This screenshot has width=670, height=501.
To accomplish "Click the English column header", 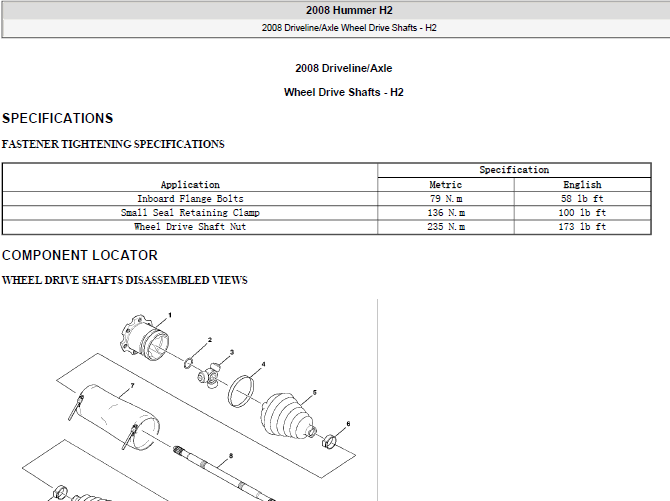I will pyautogui.click(x=582, y=185).
